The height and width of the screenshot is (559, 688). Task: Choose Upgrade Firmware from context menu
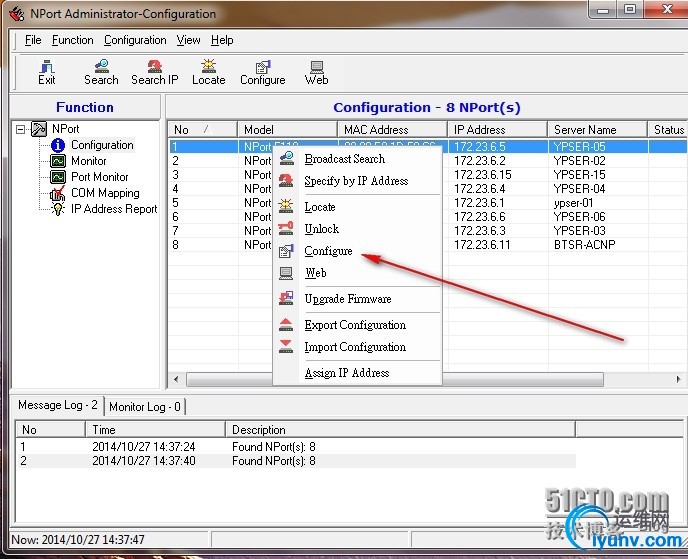348,299
